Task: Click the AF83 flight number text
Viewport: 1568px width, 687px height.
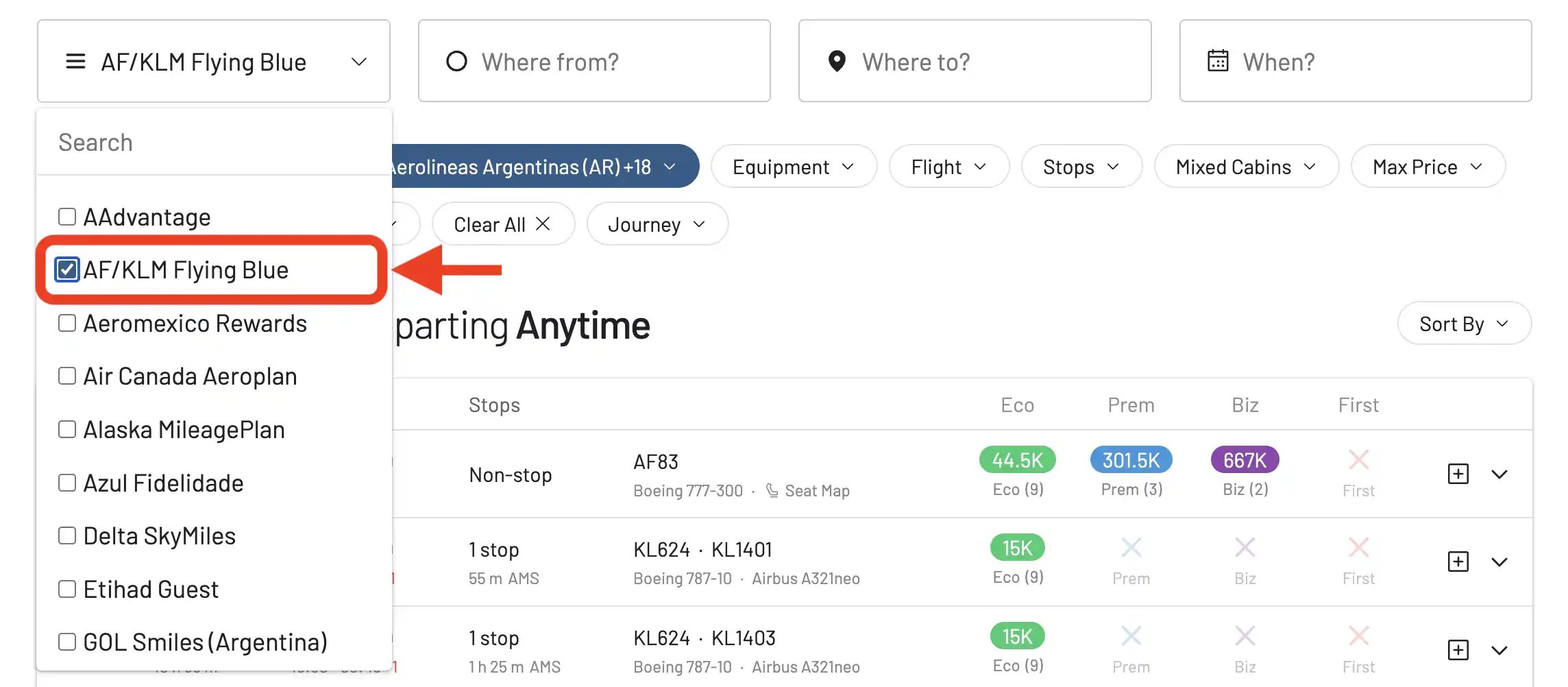Action: click(x=656, y=461)
